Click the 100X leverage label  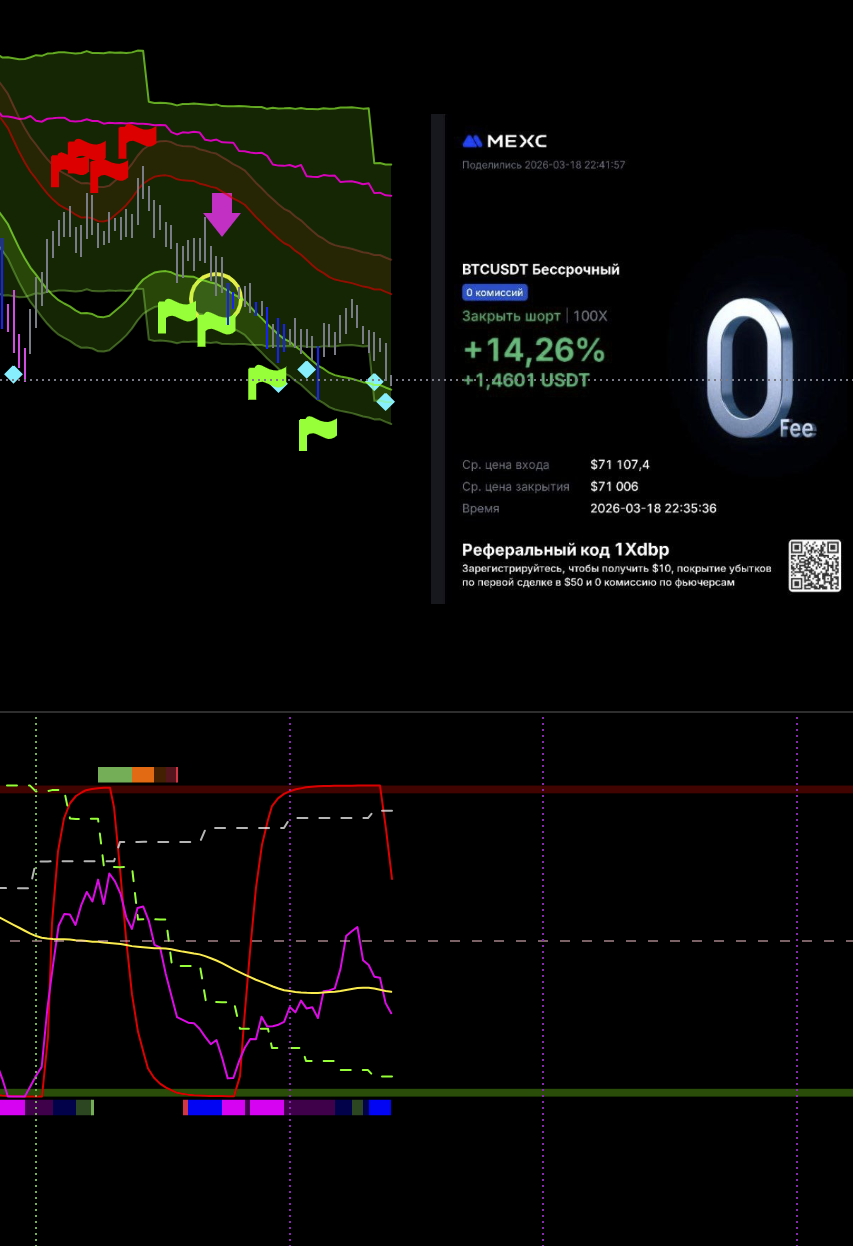tap(590, 316)
